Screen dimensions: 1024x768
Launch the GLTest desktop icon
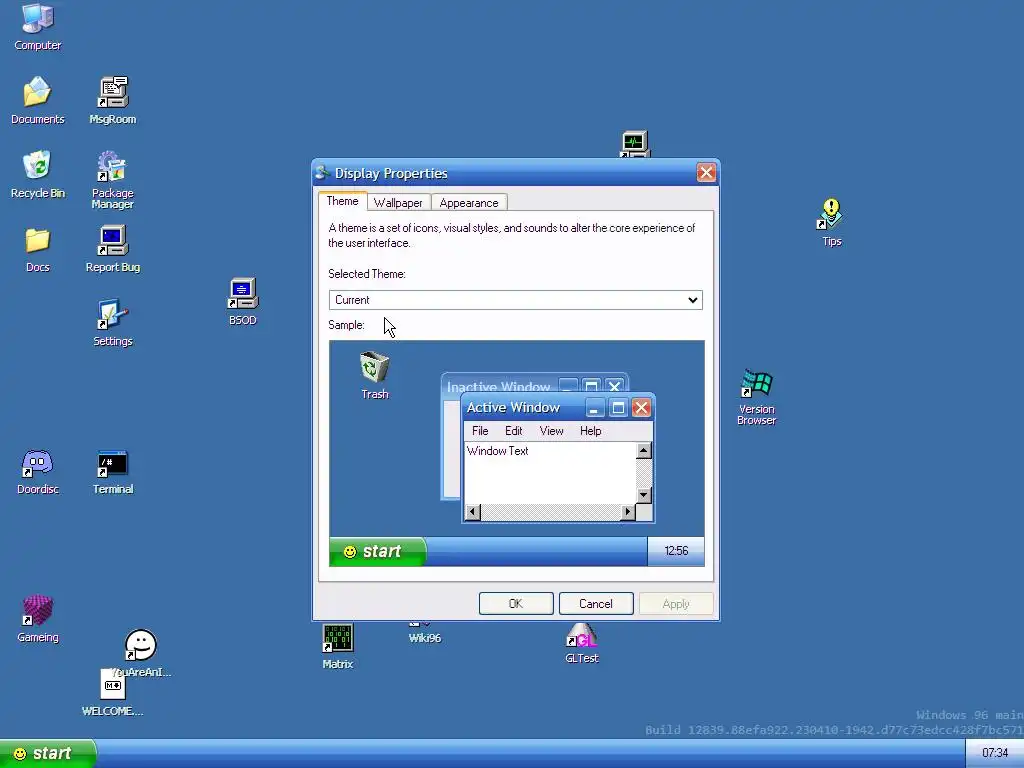click(x=581, y=643)
